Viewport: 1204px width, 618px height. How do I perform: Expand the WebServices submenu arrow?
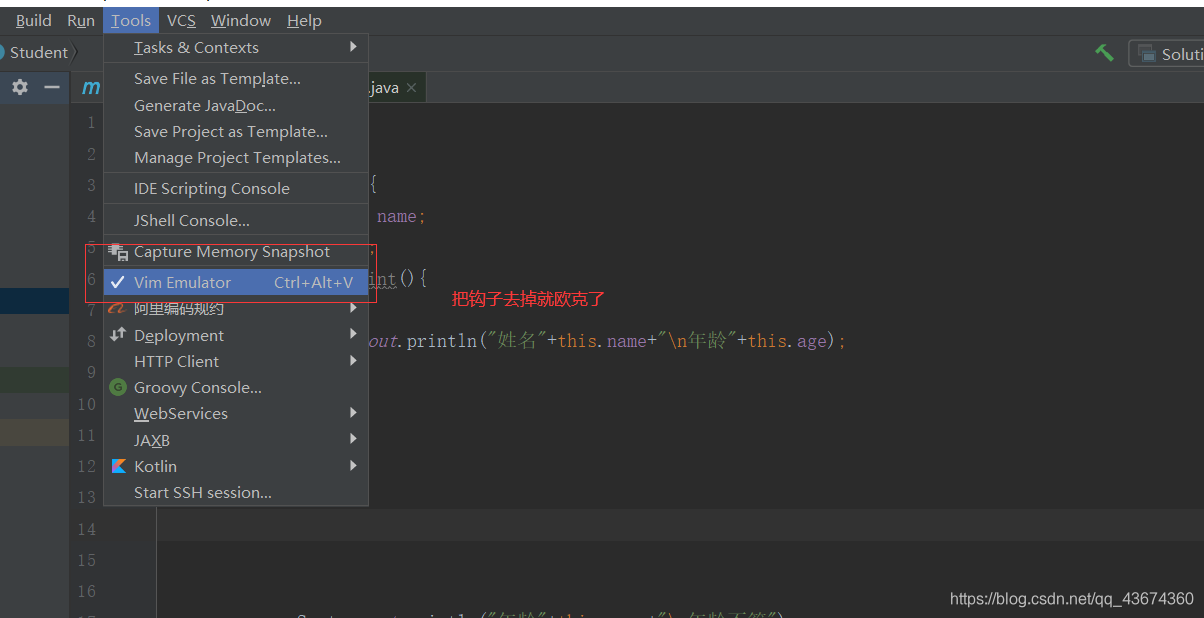coord(353,413)
